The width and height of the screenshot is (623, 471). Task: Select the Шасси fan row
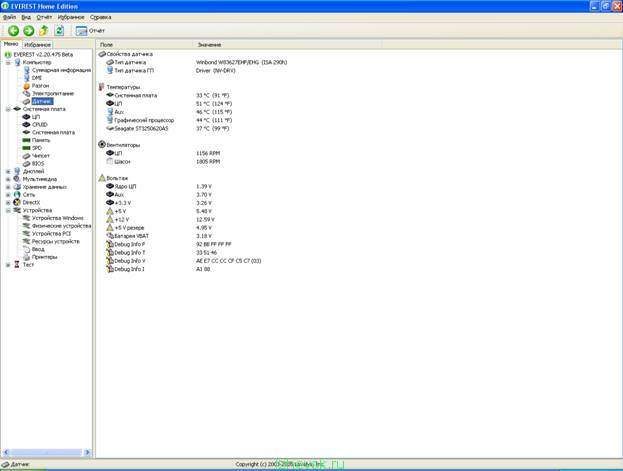(x=163, y=162)
